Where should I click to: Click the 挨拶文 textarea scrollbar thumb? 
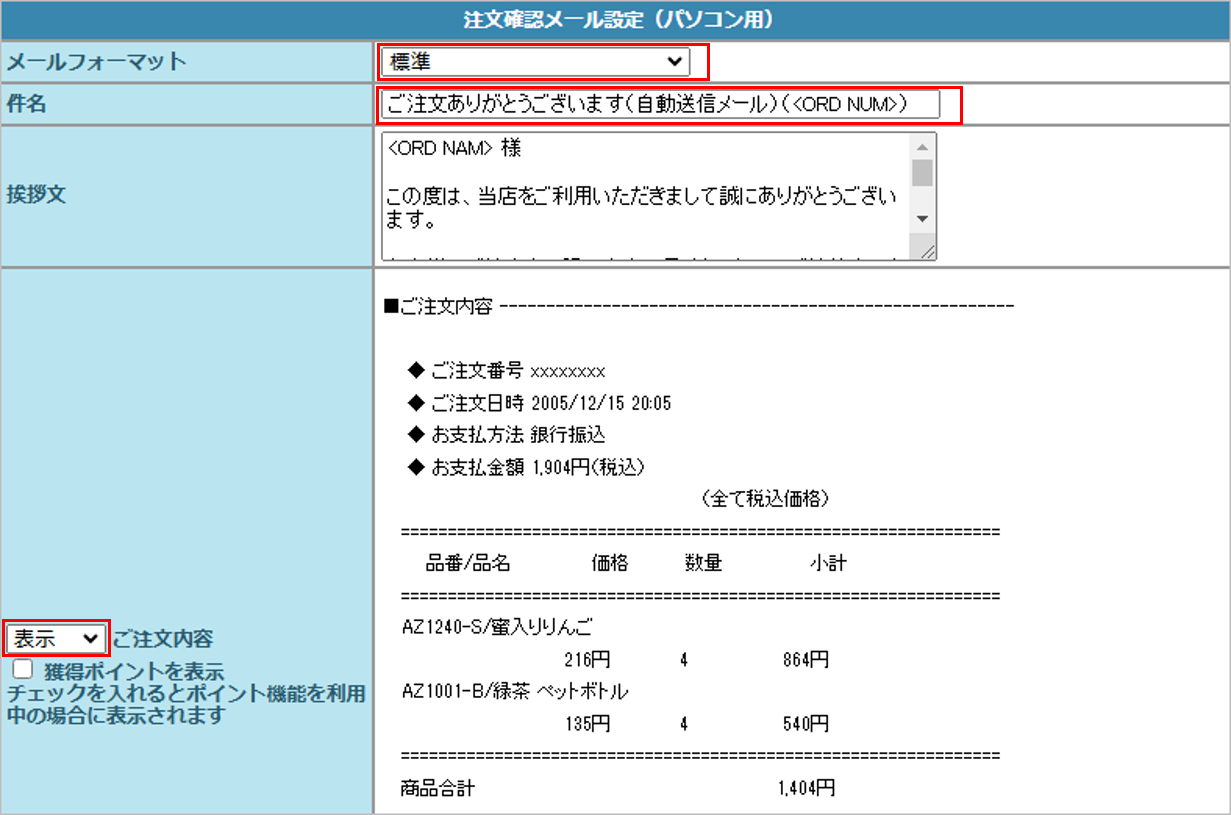pos(923,173)
